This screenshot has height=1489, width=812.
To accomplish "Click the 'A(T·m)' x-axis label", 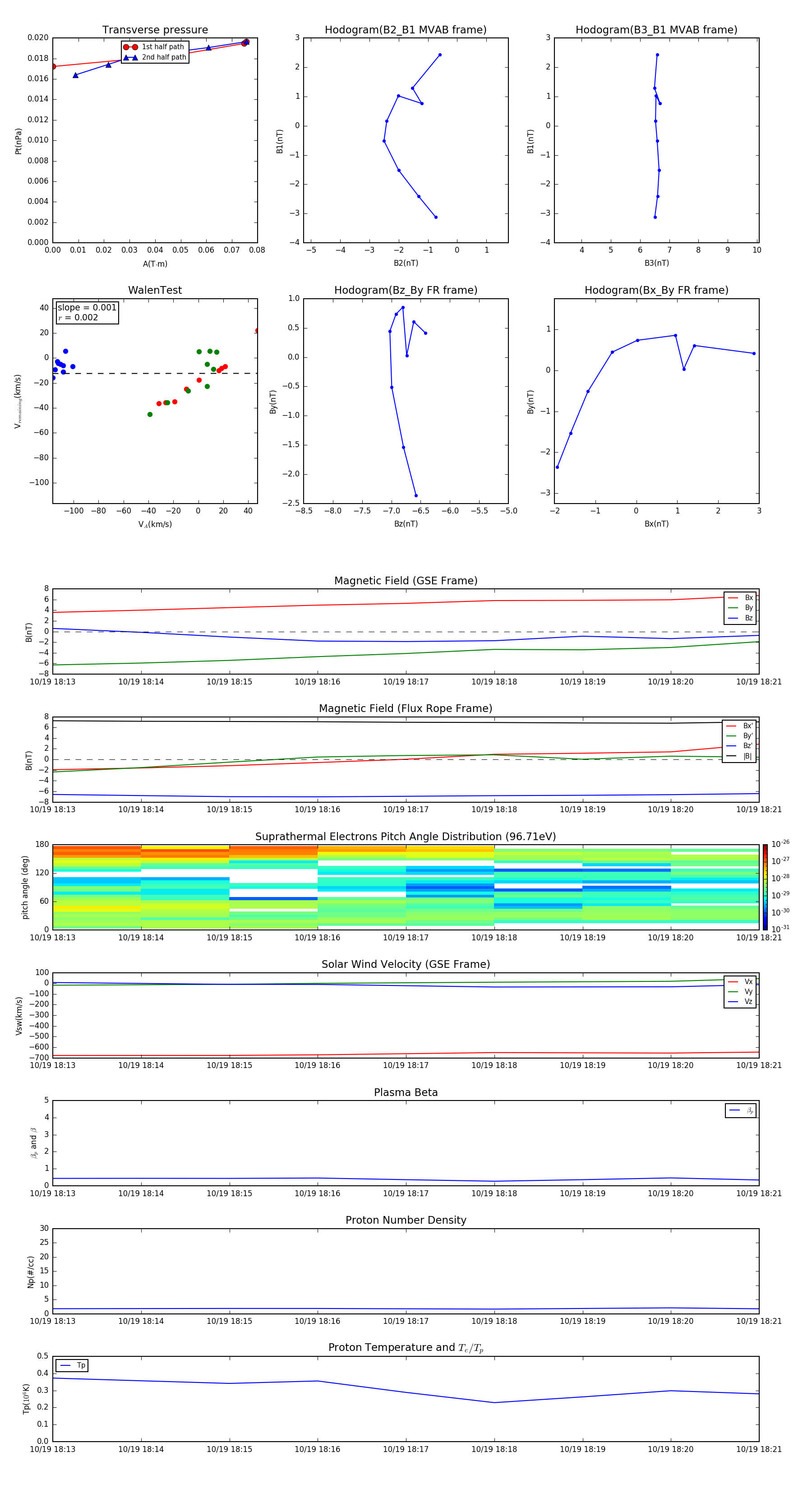I will tap(155, 264).
